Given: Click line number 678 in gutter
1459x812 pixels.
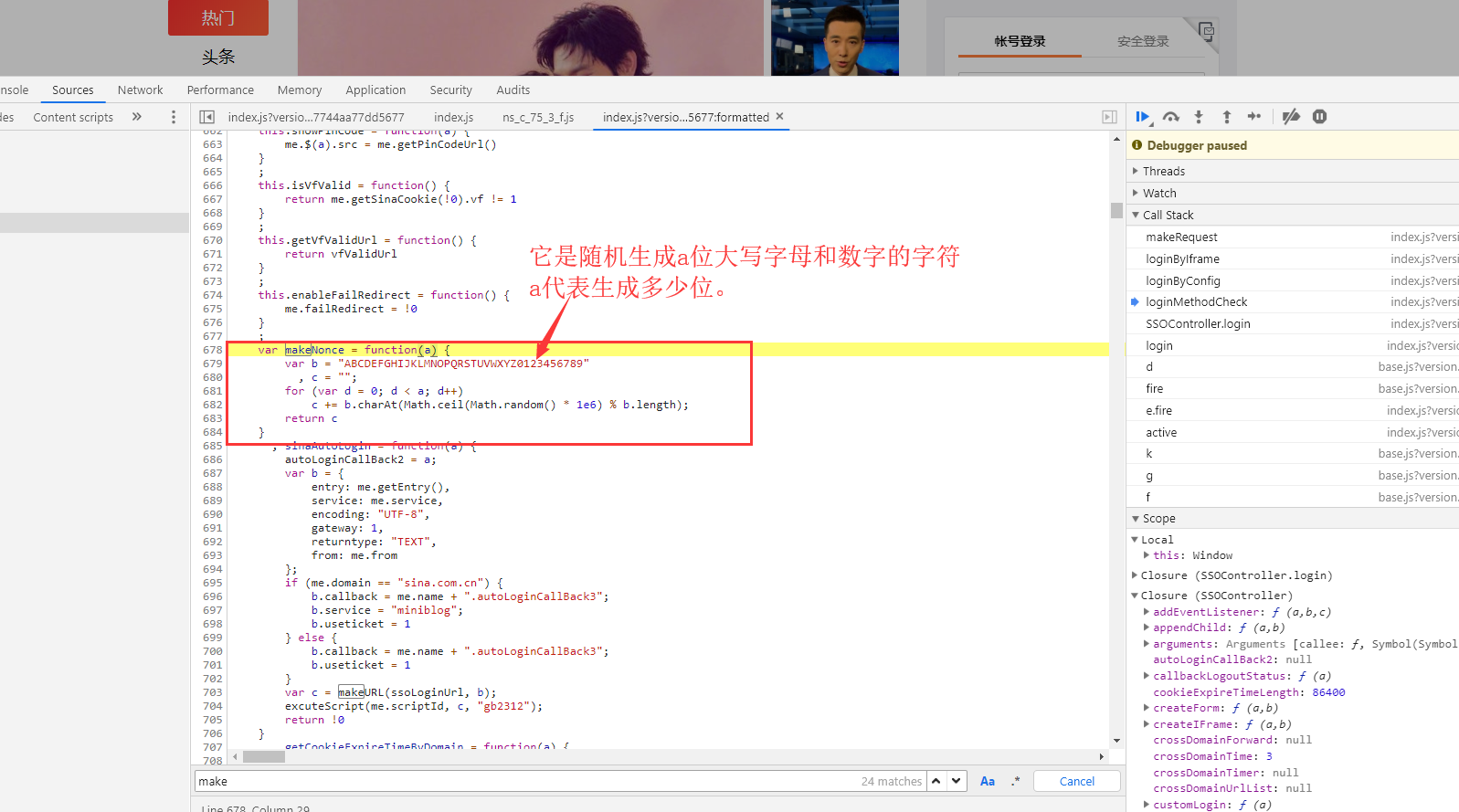Looking at the screenshot, I should click(212, 350).
